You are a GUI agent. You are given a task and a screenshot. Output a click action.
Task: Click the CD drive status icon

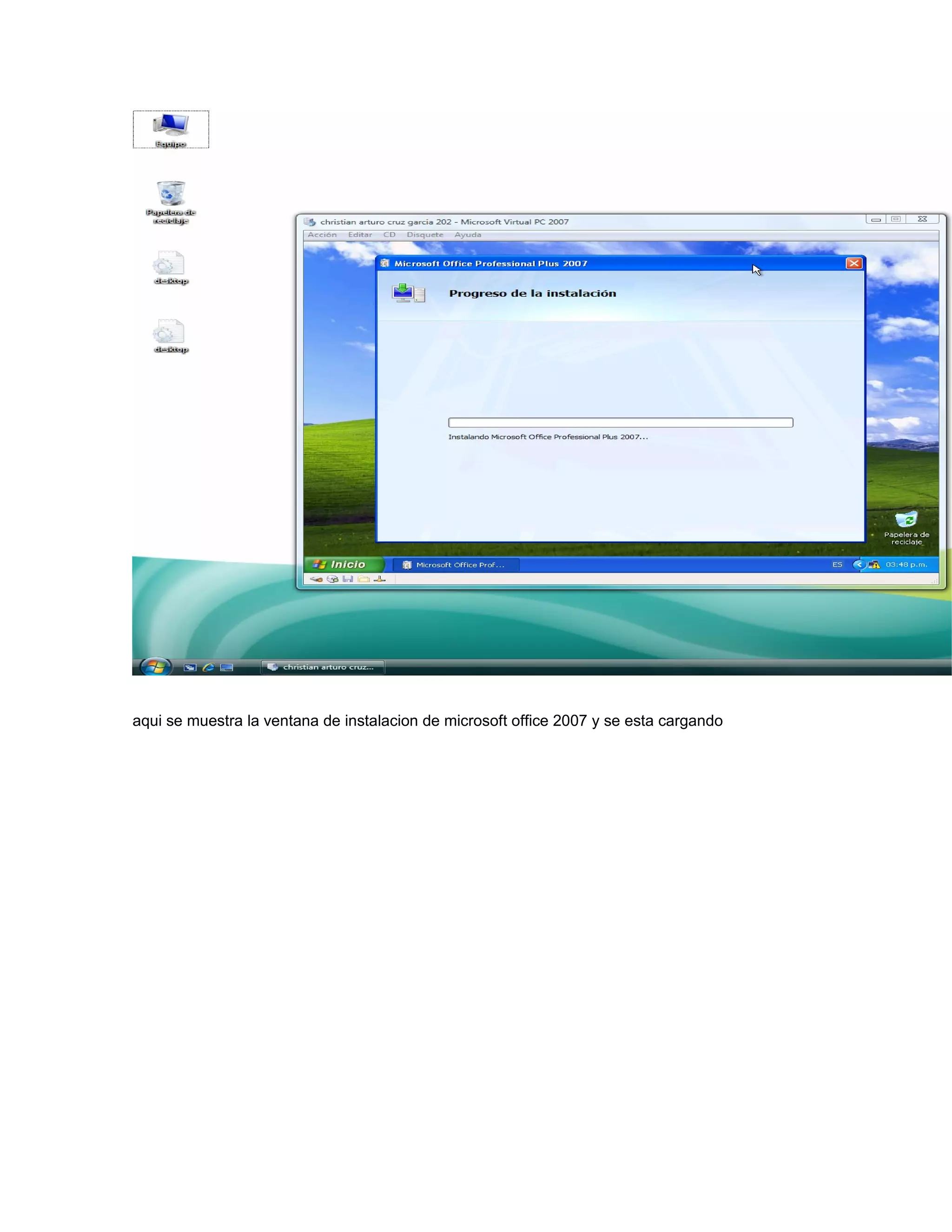(x=332, y=579)
